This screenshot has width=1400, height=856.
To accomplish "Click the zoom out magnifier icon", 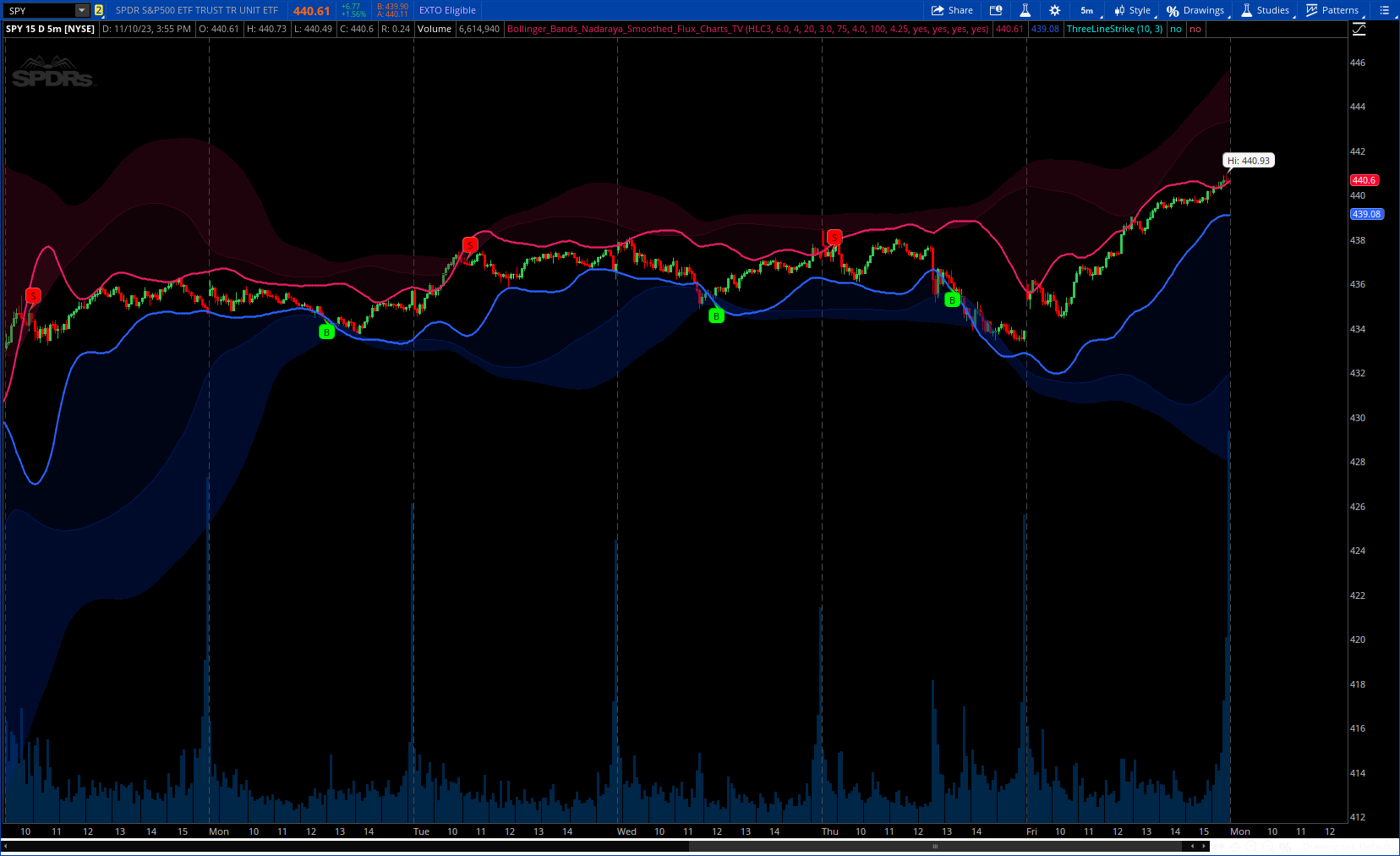I will (x=1268, y=847).
